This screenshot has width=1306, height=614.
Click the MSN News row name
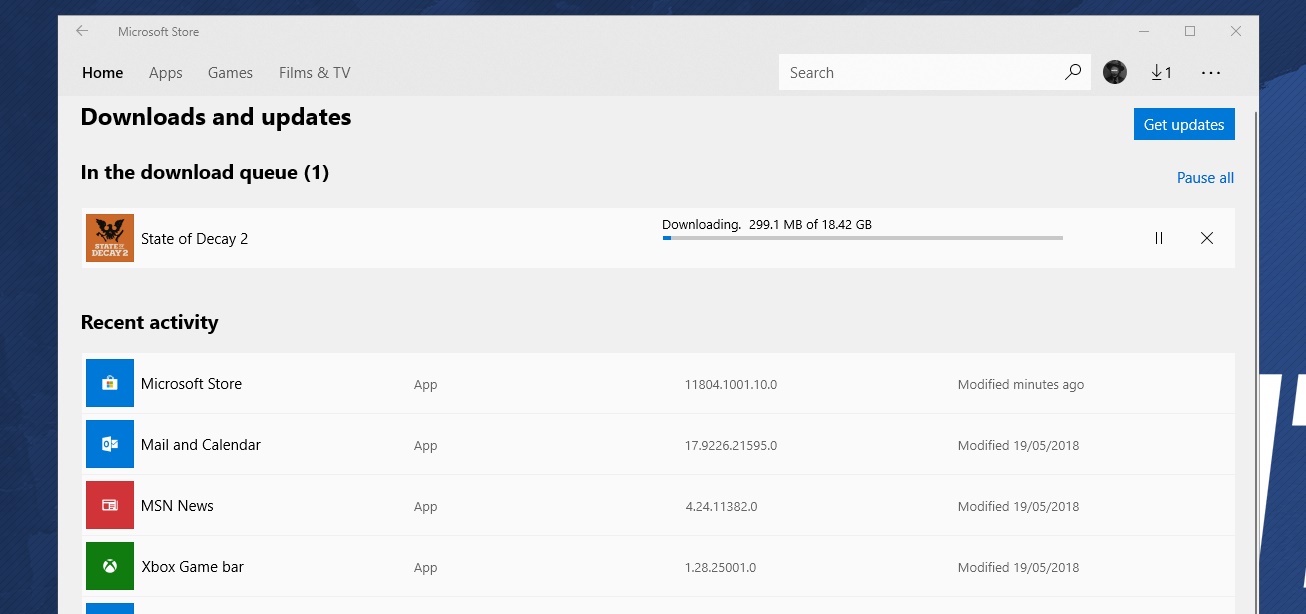click(x=177, y=506)
